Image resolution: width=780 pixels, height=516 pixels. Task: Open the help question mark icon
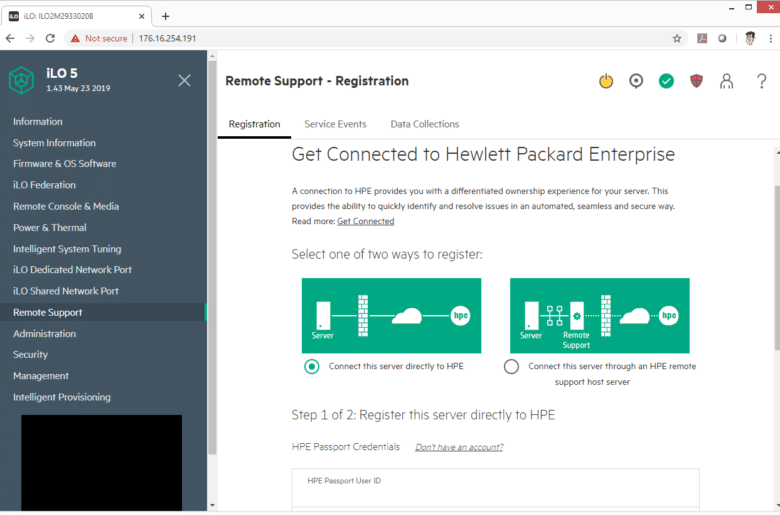coord(761,81)
